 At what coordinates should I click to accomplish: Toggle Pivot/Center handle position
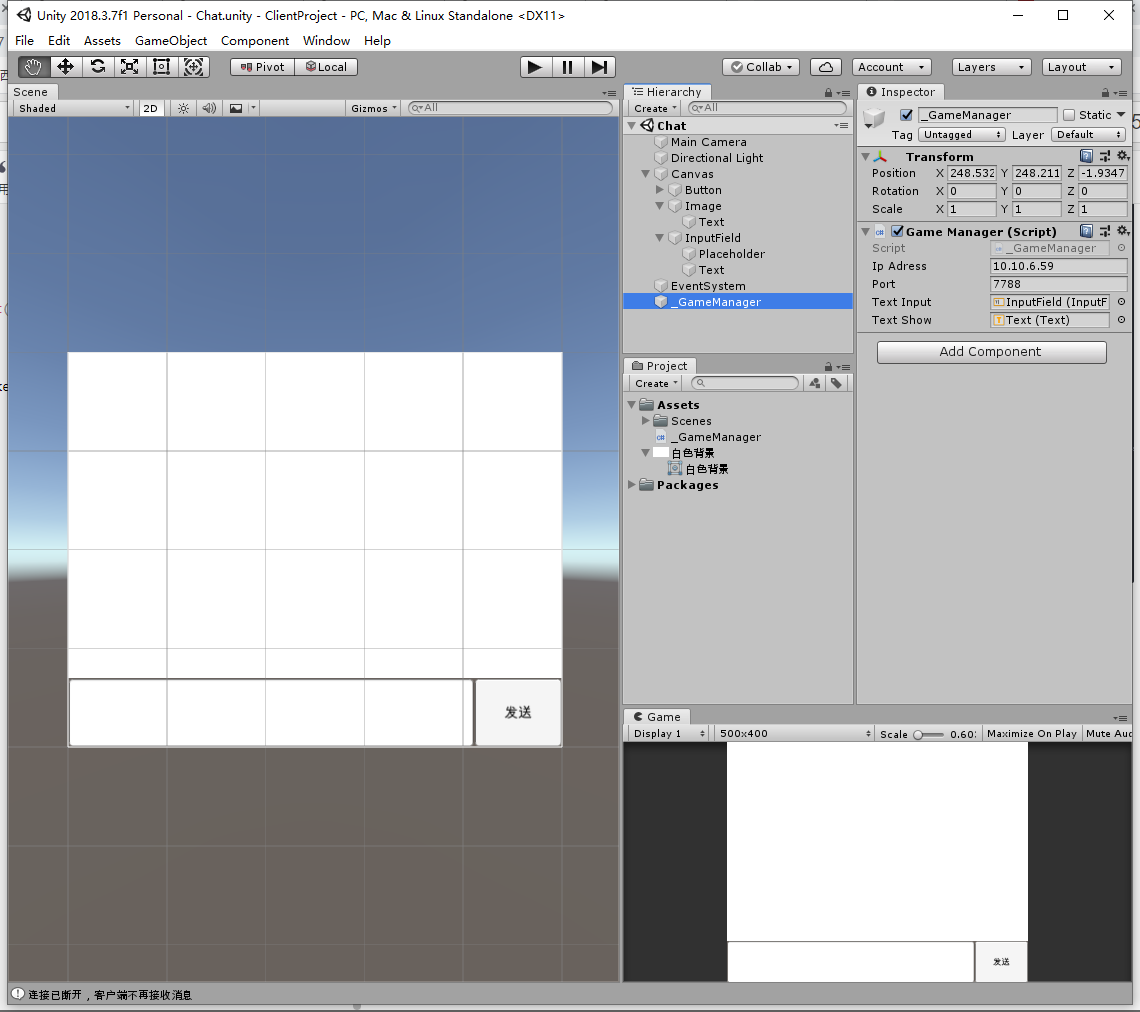click(262, 67)
